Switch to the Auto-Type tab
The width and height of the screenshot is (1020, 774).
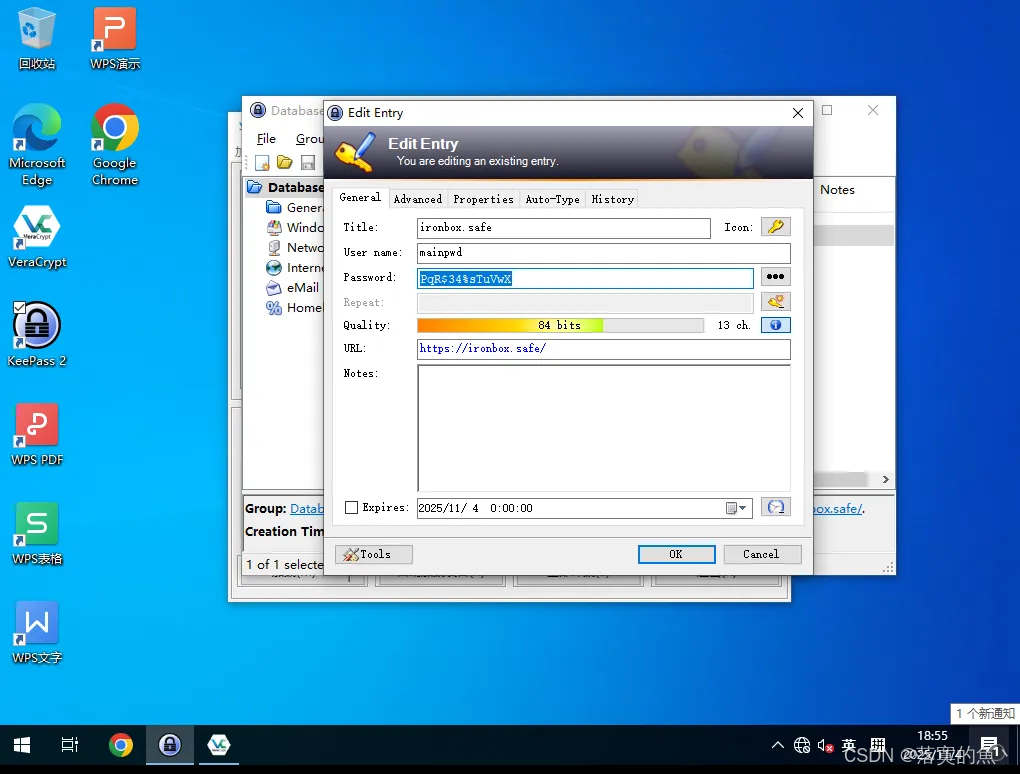tap(552, 199)
